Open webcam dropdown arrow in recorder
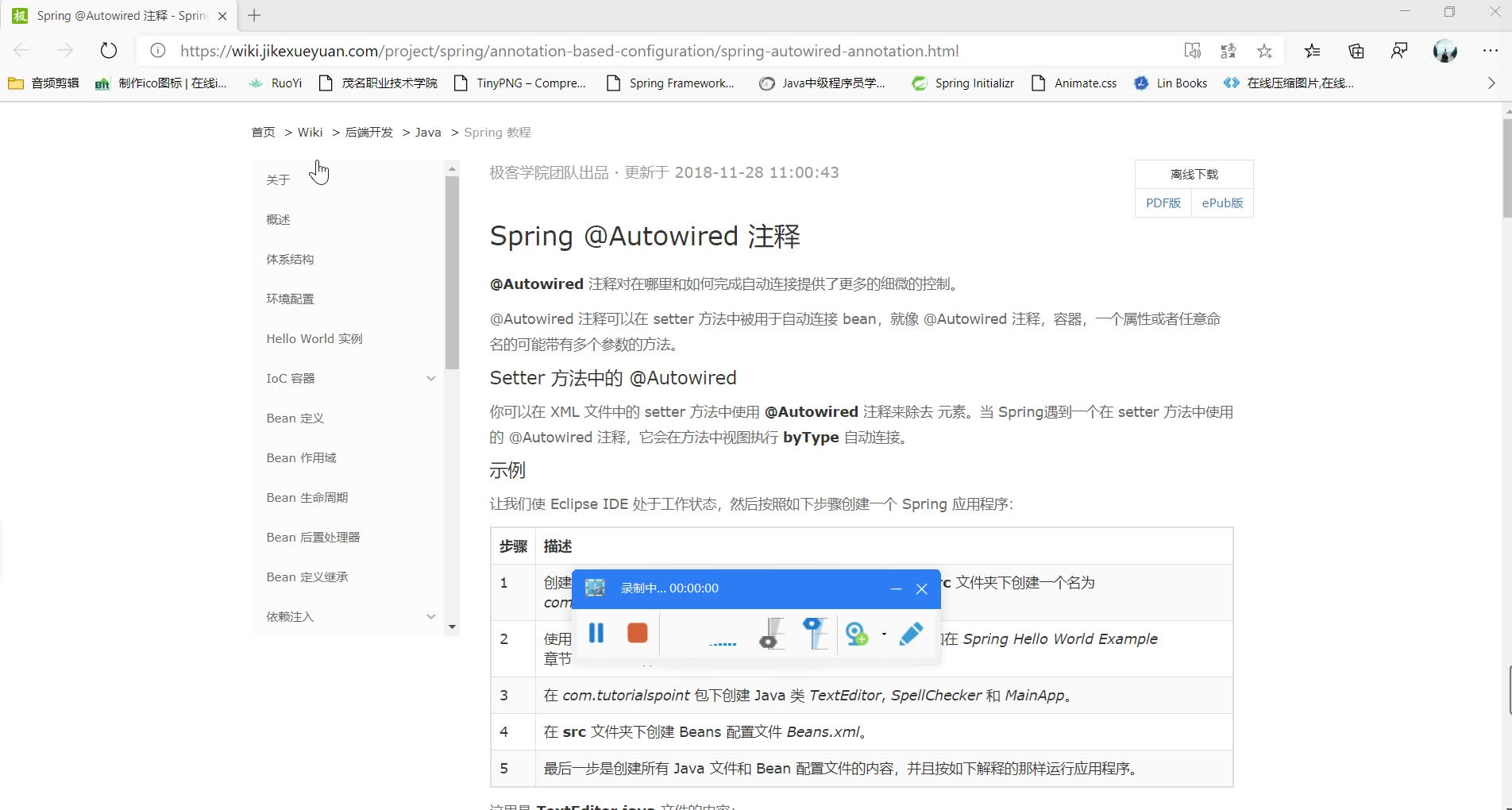This screenshot has height=810, width=1512. click(x=884, y=634)
